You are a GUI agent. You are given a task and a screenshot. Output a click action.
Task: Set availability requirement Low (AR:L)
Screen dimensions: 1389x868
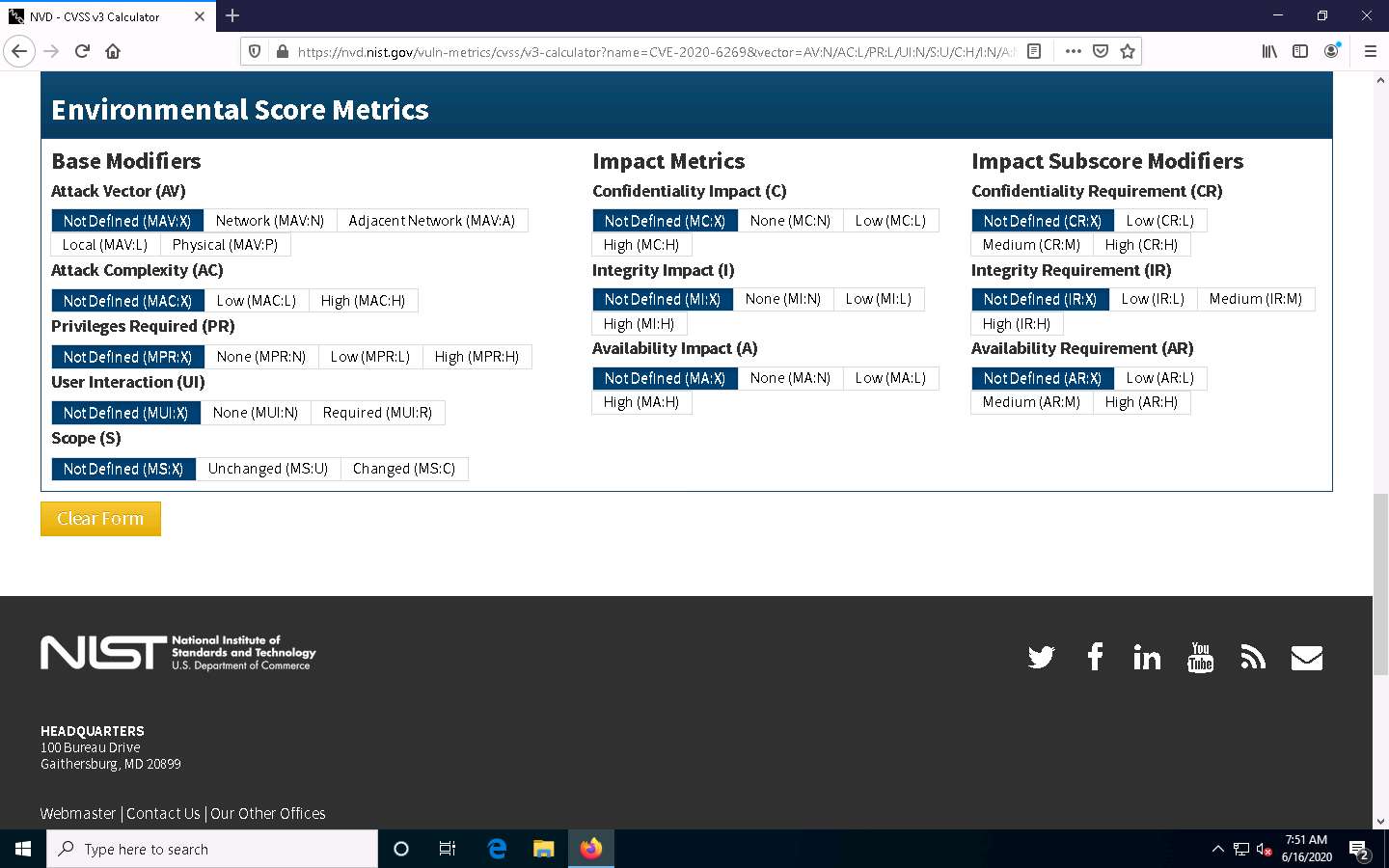(x=1160, y=378)
